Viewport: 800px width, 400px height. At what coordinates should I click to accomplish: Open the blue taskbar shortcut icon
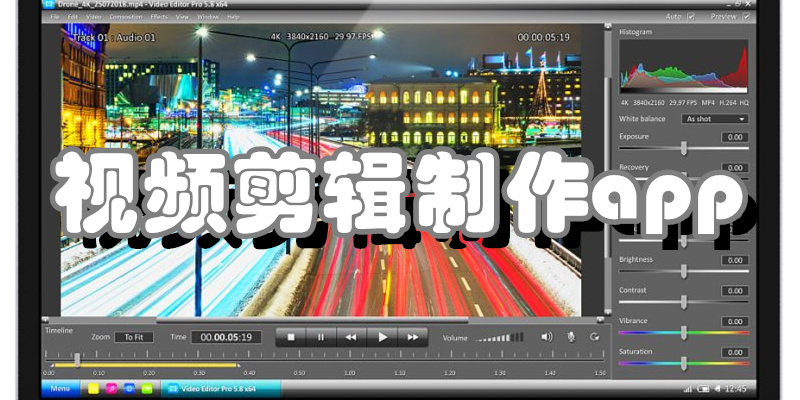129,389
